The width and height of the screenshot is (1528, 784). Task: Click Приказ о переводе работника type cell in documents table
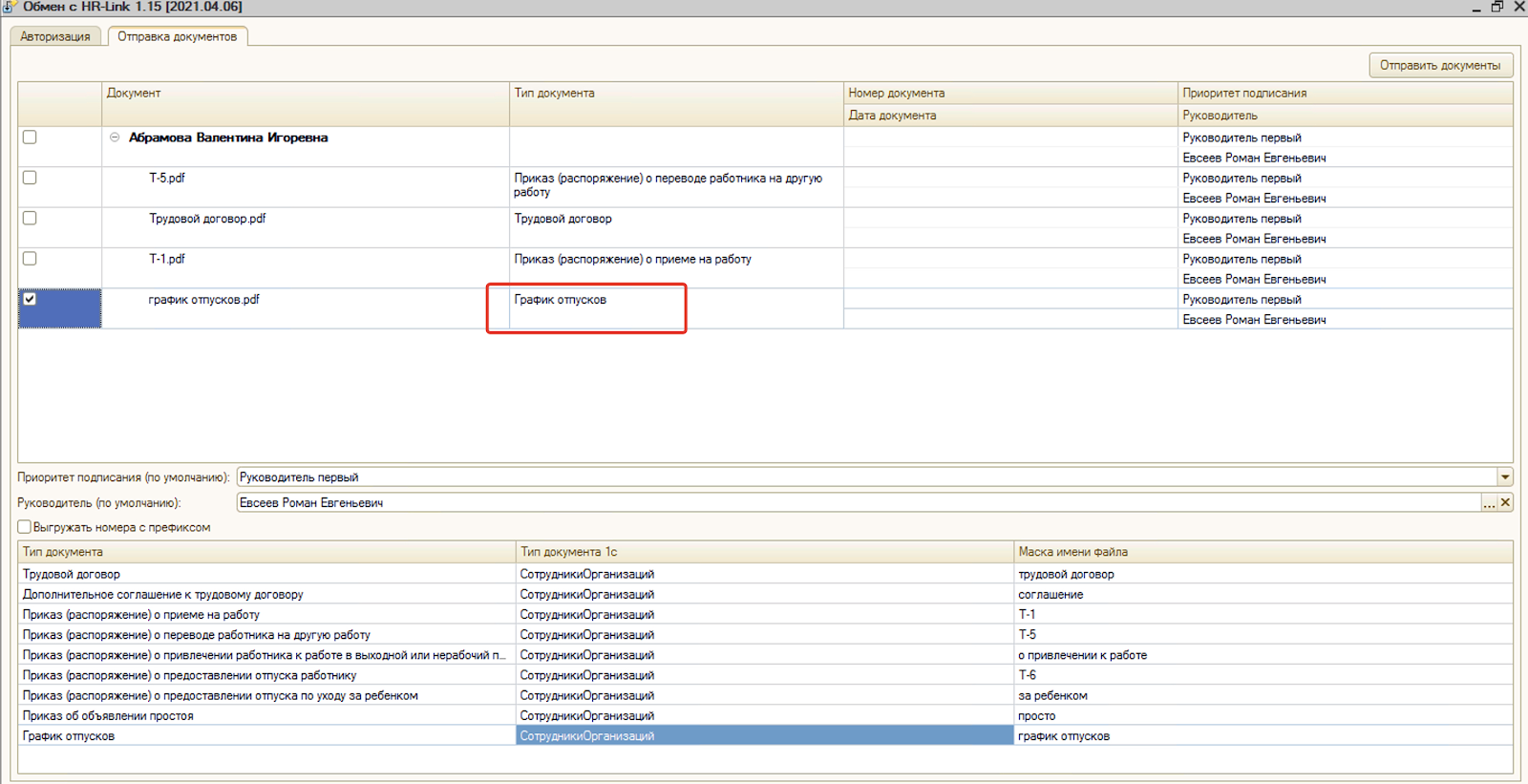click(x=676, y=187)
